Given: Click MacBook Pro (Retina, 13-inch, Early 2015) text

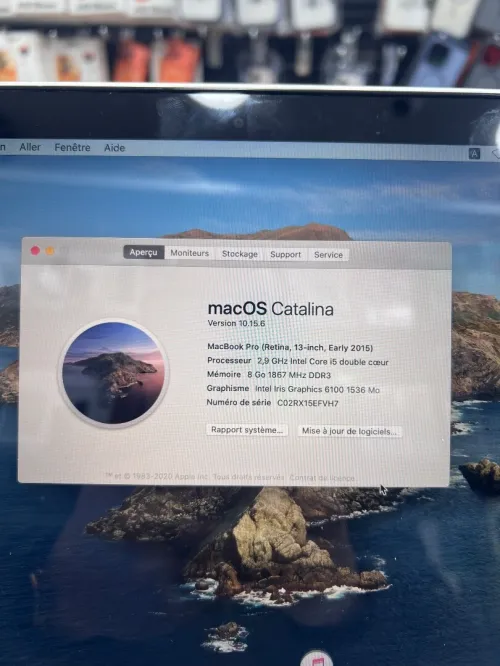Looking at the screenshot, I should pyautogui.click(x=290, y=347).
